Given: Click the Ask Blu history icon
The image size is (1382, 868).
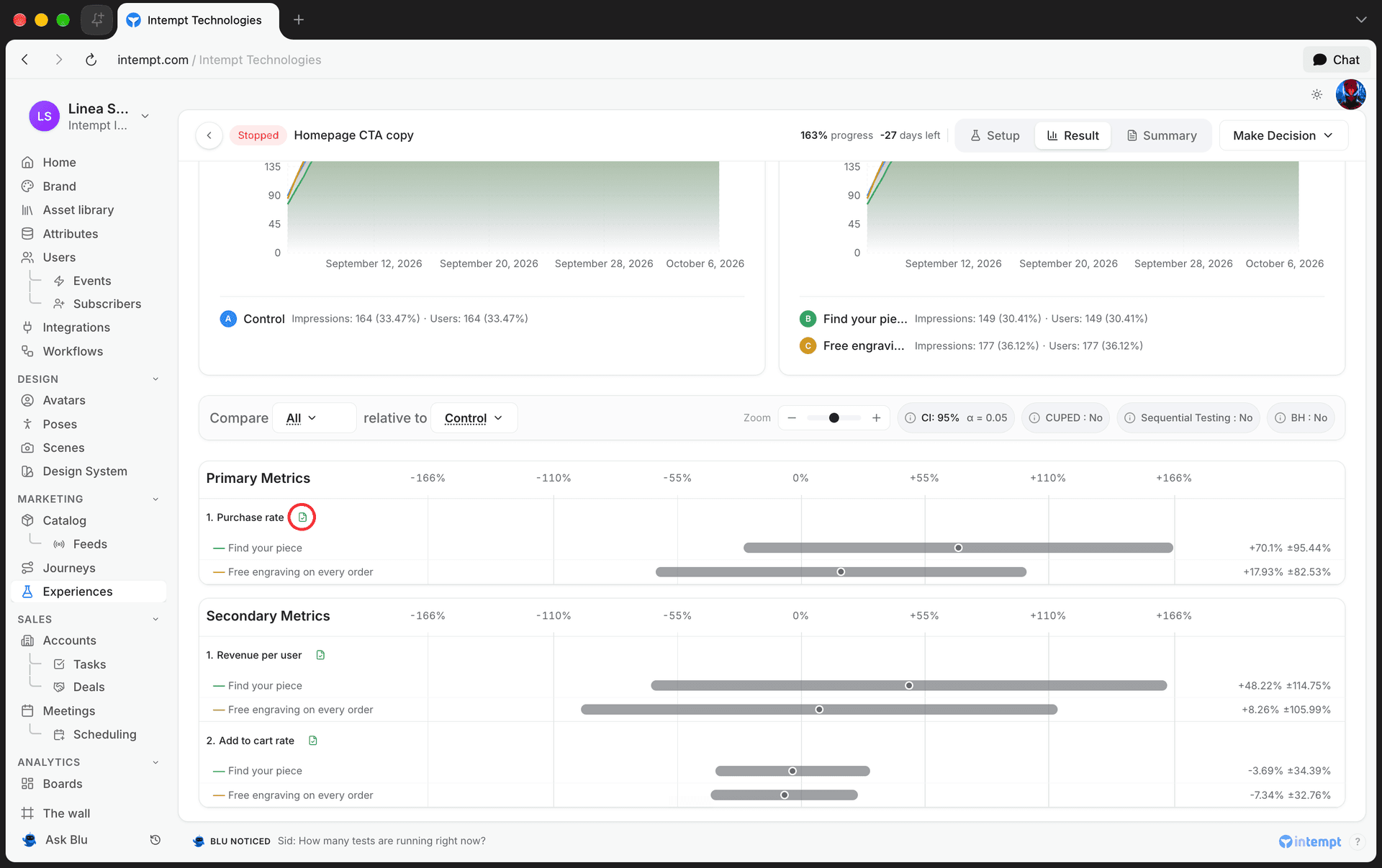Looking at the screenshot, I should [155, 840].
